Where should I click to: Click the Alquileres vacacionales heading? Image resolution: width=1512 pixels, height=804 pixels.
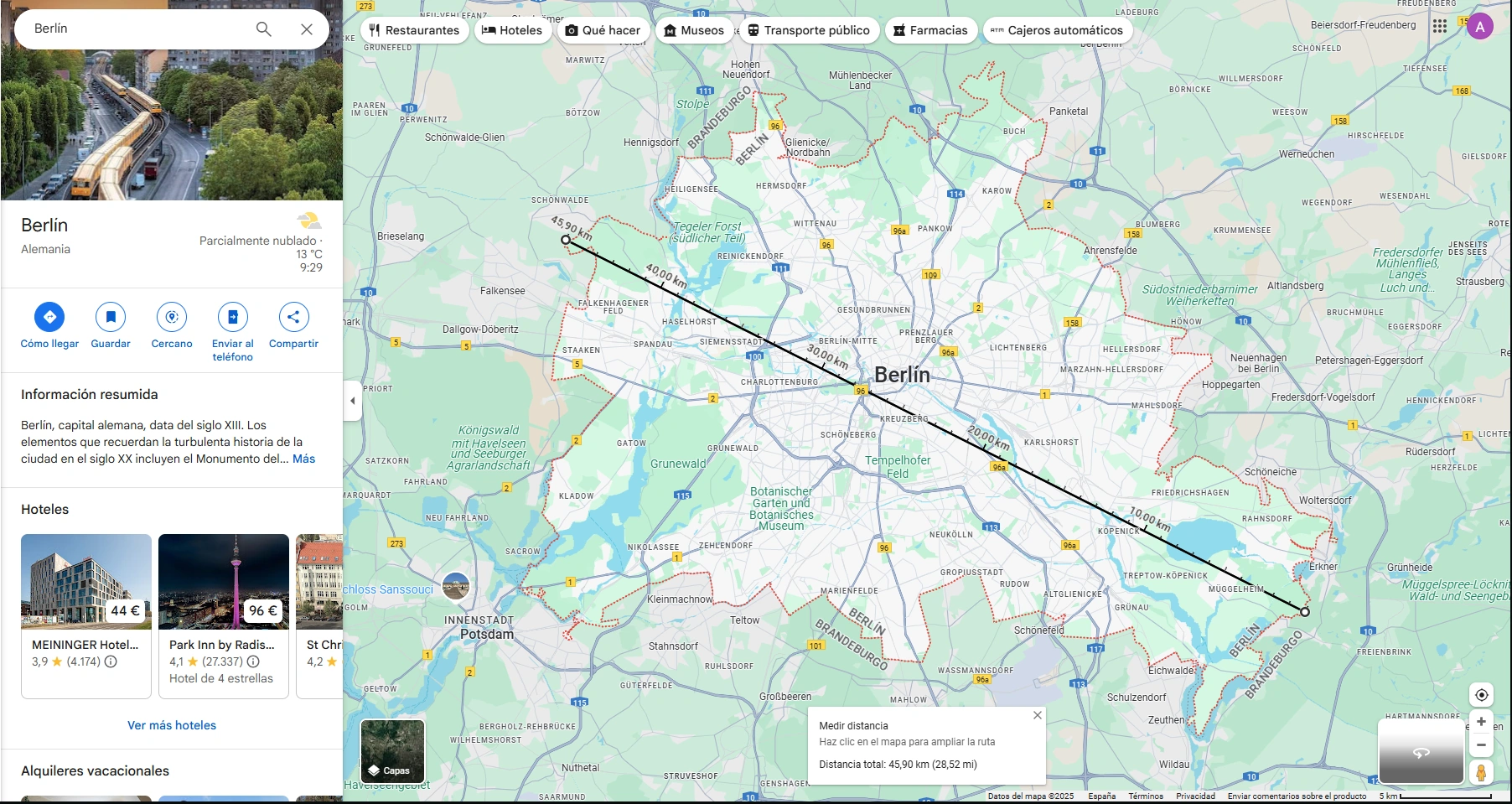95,771
